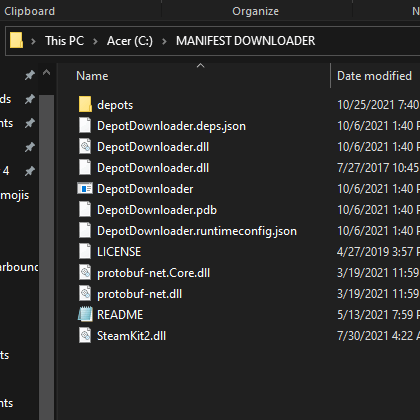Select the blank icon of DepotDownloader.dll dated 7/27/2017

pos(85,168)
